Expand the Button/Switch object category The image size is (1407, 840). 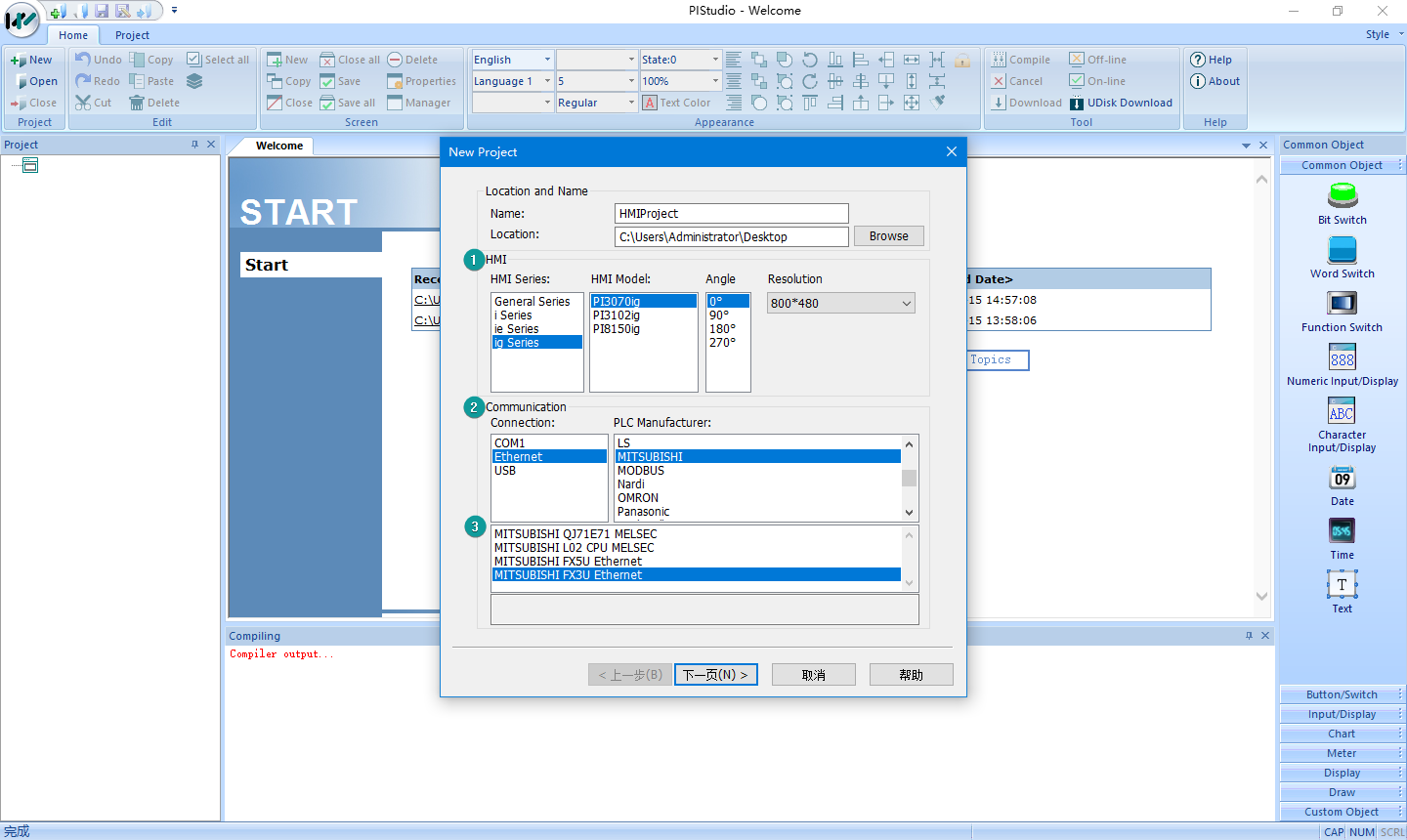1341,694
